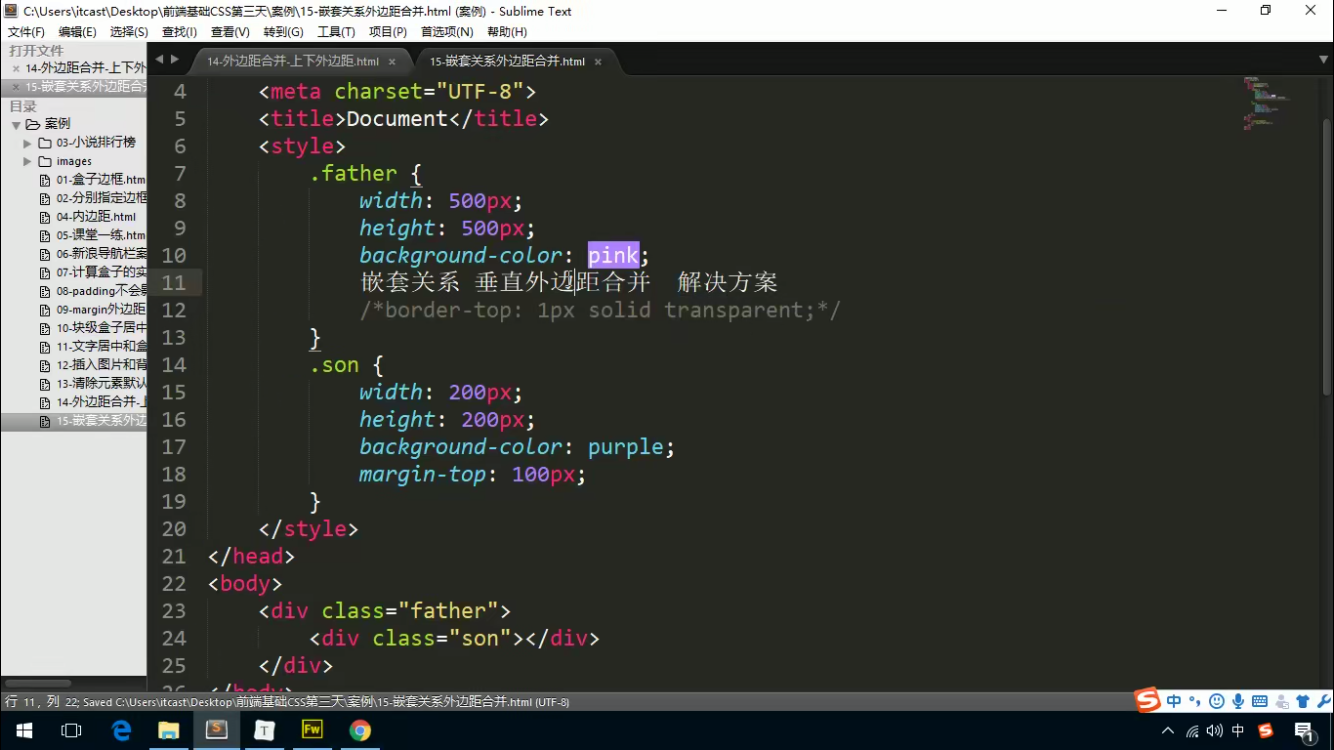Open the 工具(T) menu
The height and width of the screenshot is (750, 1334).
point(336,32)
